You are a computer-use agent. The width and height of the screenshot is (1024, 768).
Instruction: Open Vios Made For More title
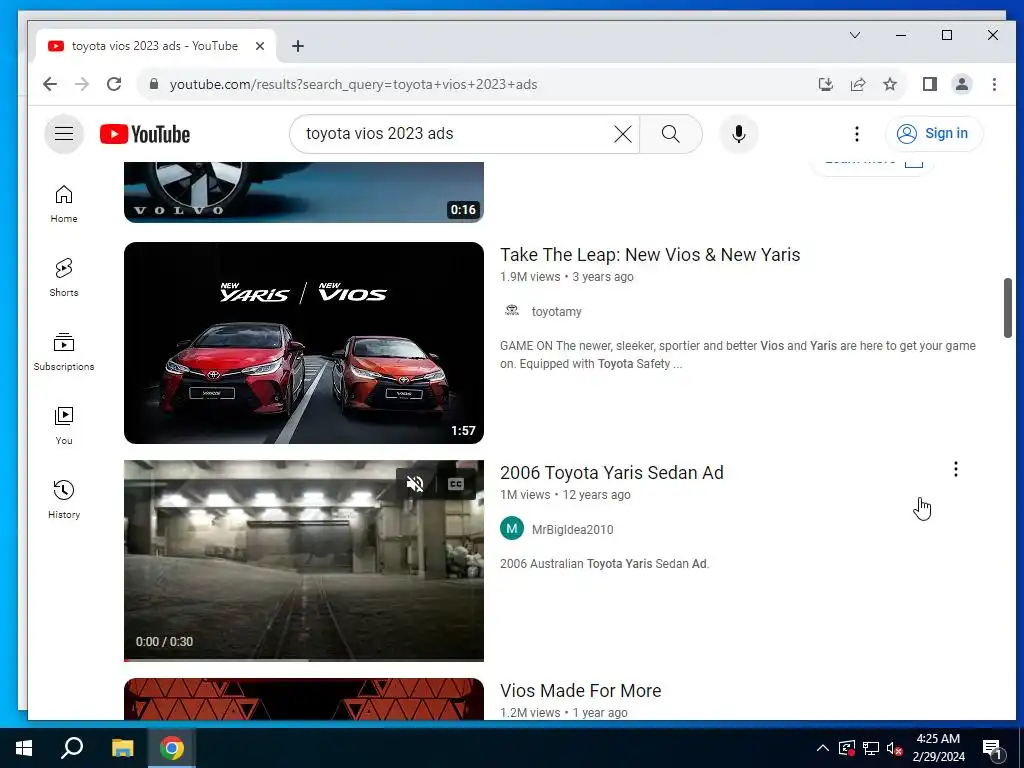click(581, 691)
